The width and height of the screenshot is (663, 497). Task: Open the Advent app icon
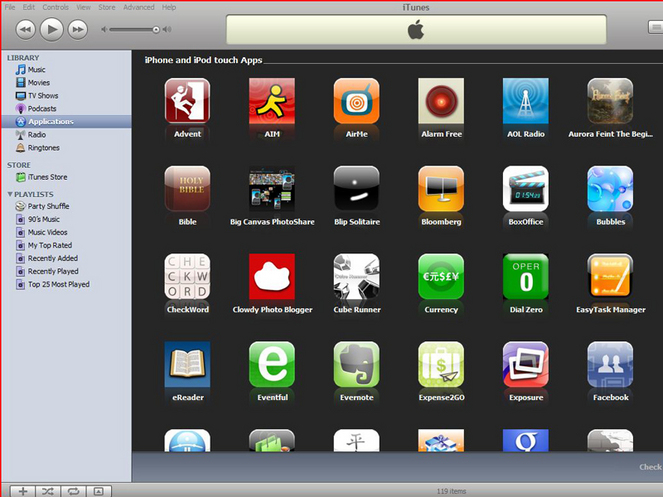(x=187, y=101)
